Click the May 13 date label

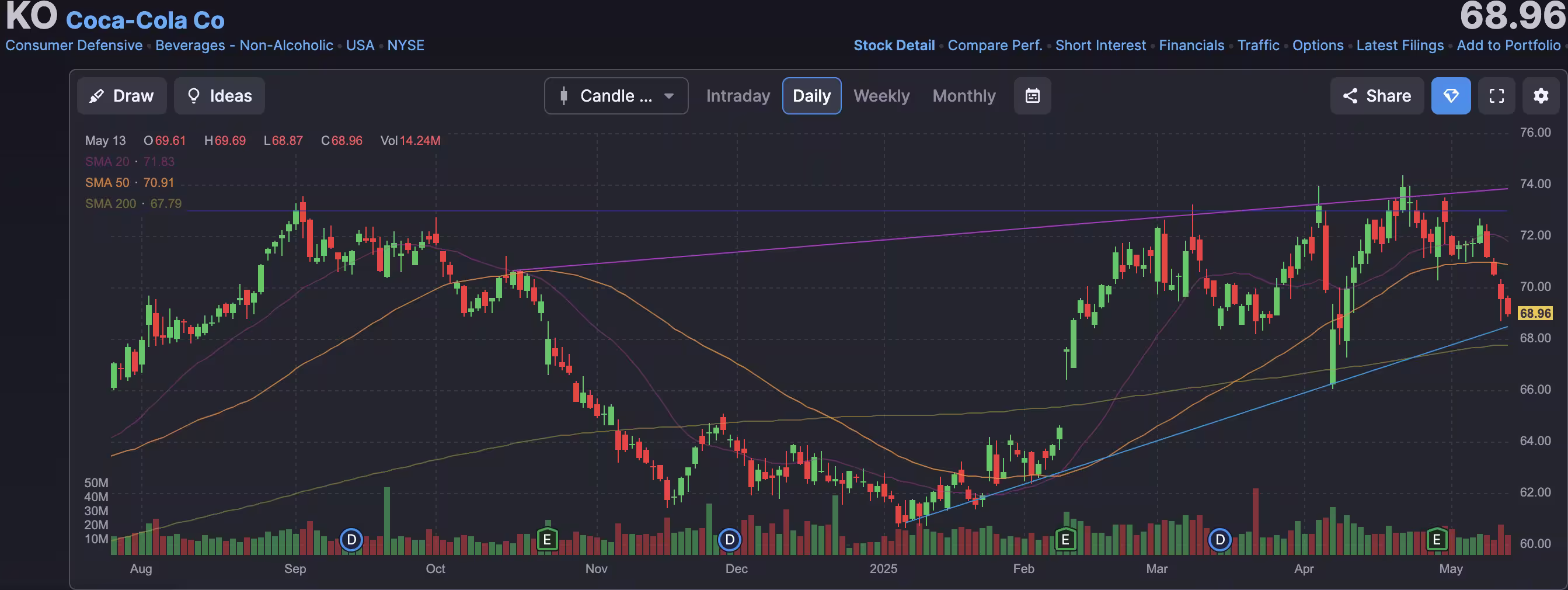(x=105, y=141)
